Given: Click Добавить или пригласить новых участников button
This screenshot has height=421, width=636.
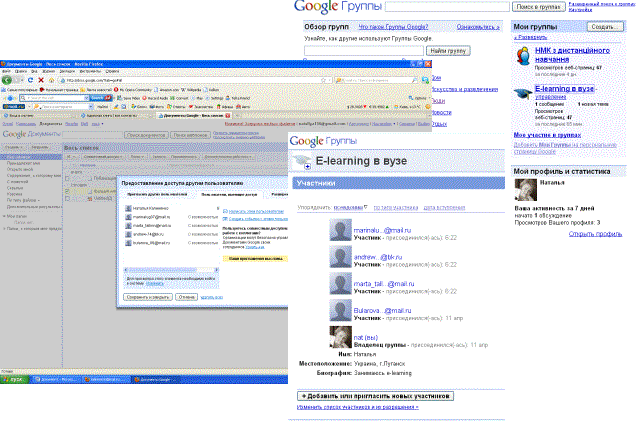Looking at the screenshot, I should coord(376,396).
